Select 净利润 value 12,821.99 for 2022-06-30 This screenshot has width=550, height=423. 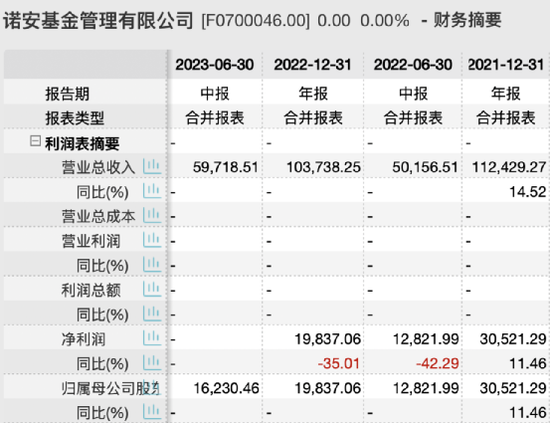[426, 339]
